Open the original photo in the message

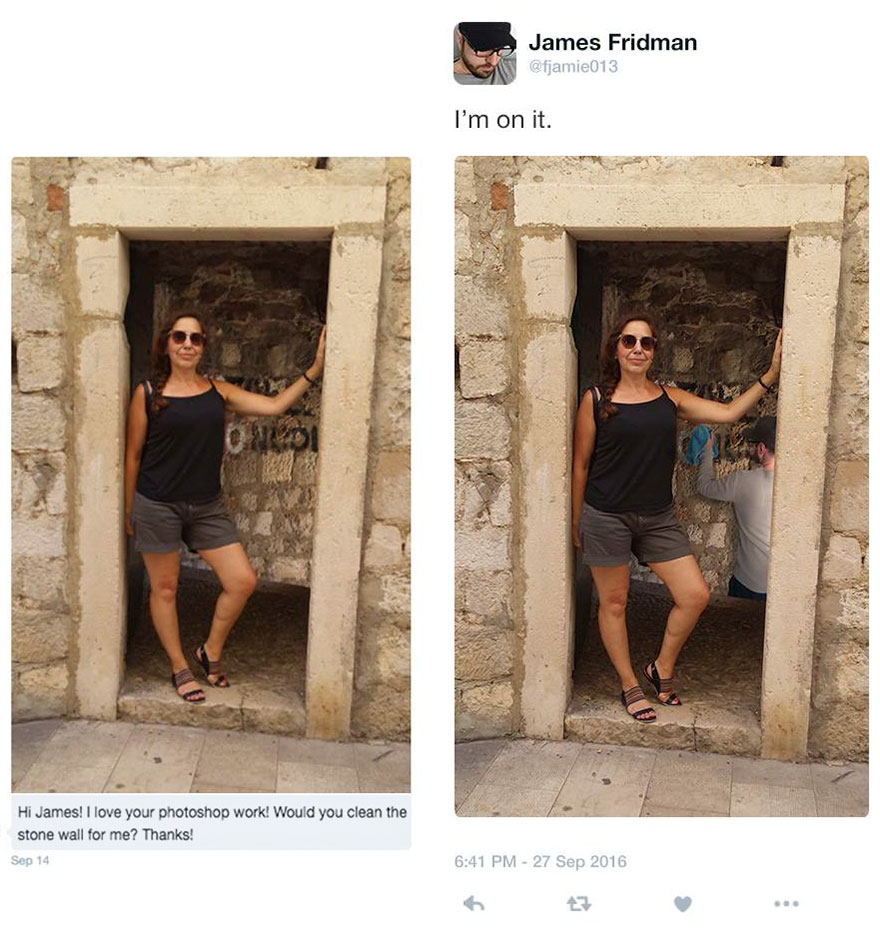pos(211,475)
